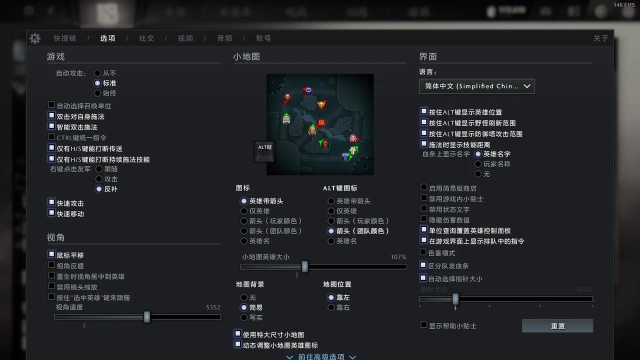Open the 社交 tab
Screen dimensions: 640x360
coord(147,38)
